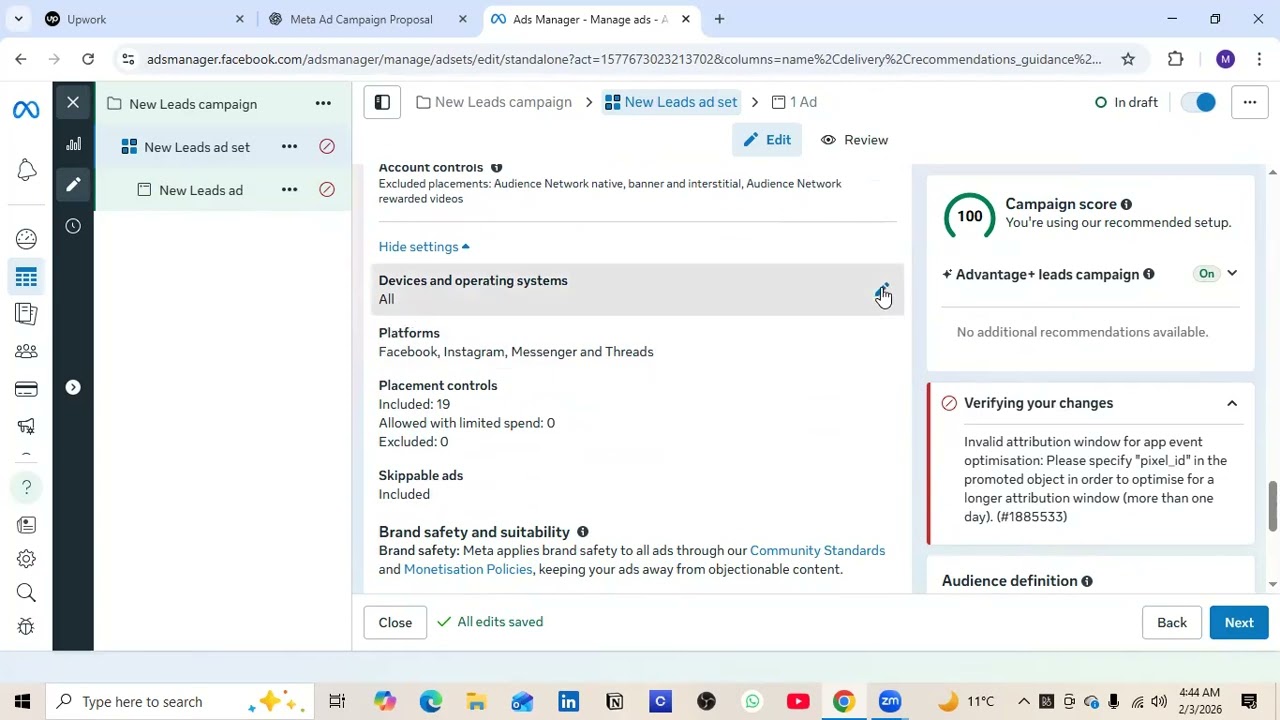
Task: Collapse Verifying your changes panel
Action: pos(1232,403)
